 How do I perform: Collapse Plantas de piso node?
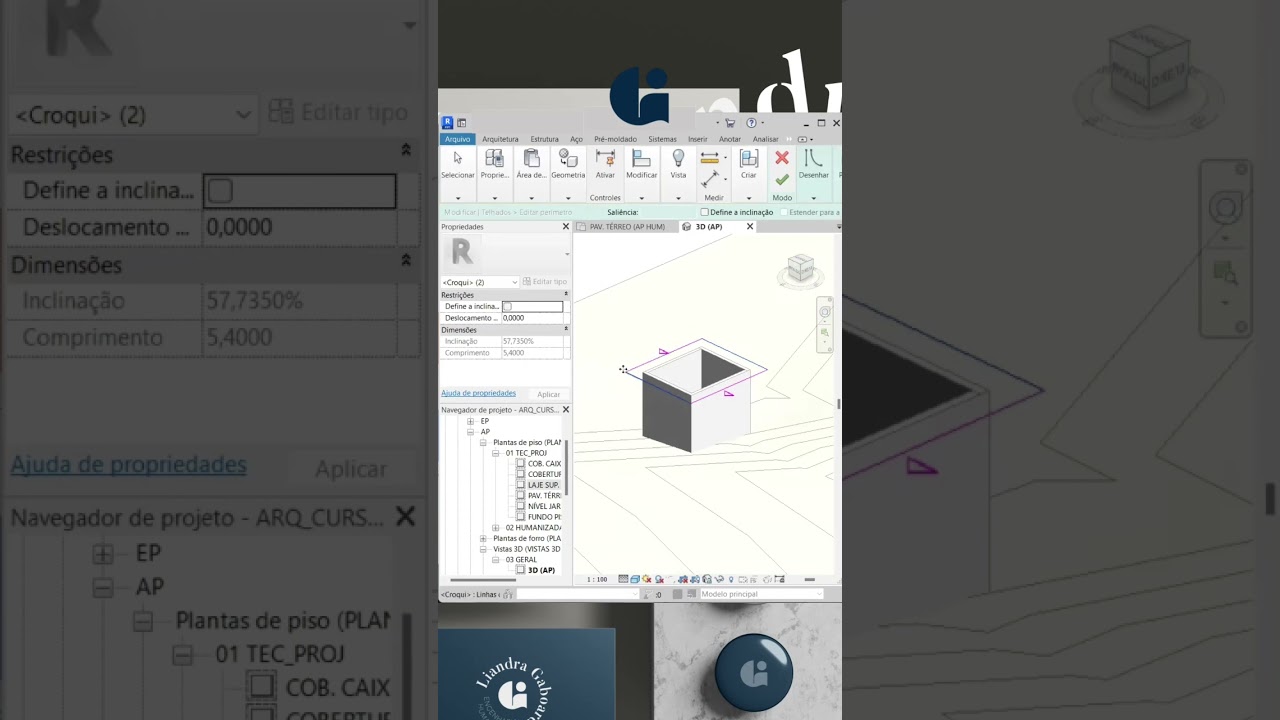click(x=482, y=442)
